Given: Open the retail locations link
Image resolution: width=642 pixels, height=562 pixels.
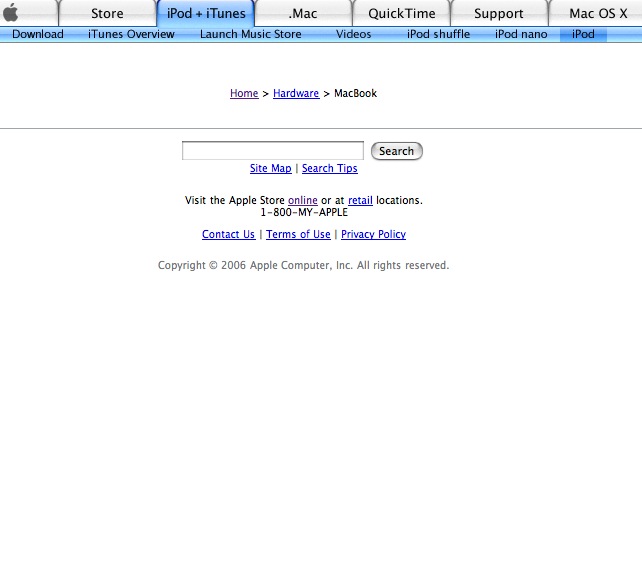Looking at the screenshot, I should coord(360,200).
